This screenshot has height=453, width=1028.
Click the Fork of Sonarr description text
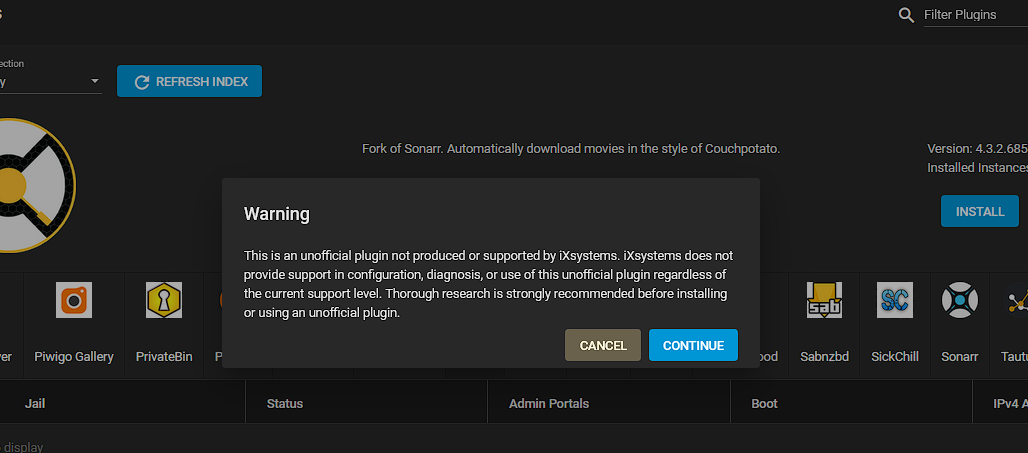[571, 149]
